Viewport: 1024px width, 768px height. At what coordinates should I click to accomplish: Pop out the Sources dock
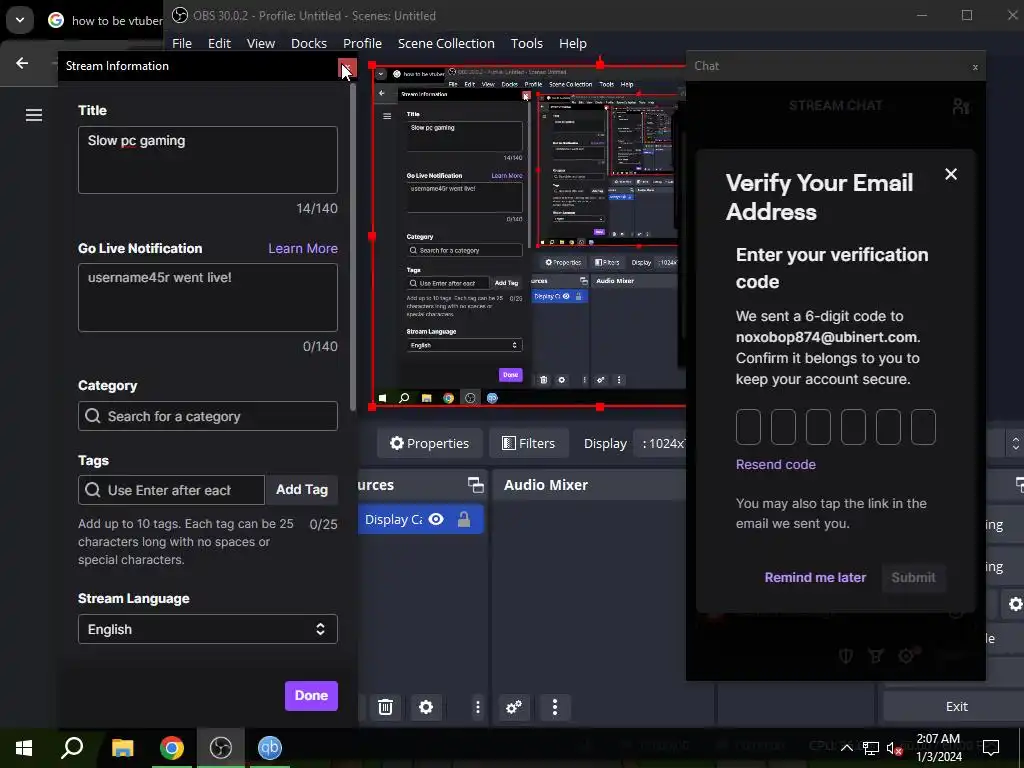(x=475, y=485)
